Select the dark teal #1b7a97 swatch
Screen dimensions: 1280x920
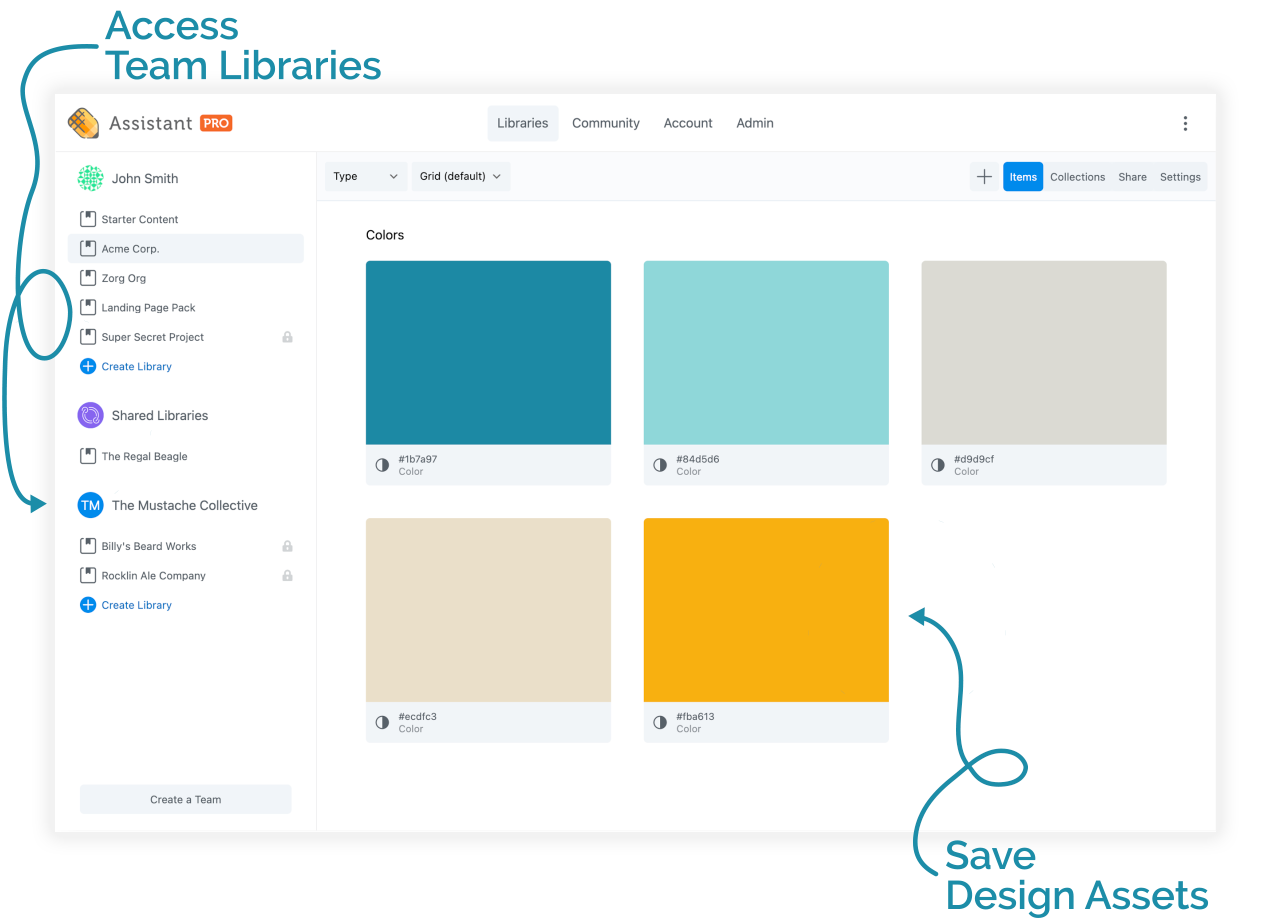point(488,353)
